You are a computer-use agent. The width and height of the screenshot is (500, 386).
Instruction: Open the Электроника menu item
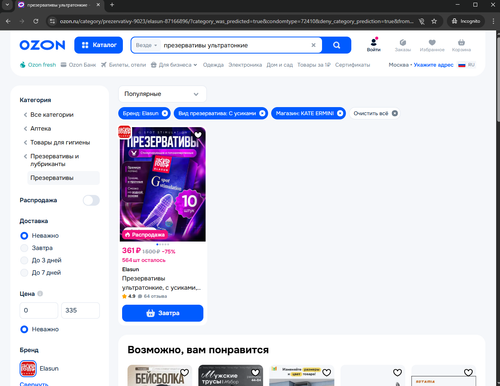(245, 65)
